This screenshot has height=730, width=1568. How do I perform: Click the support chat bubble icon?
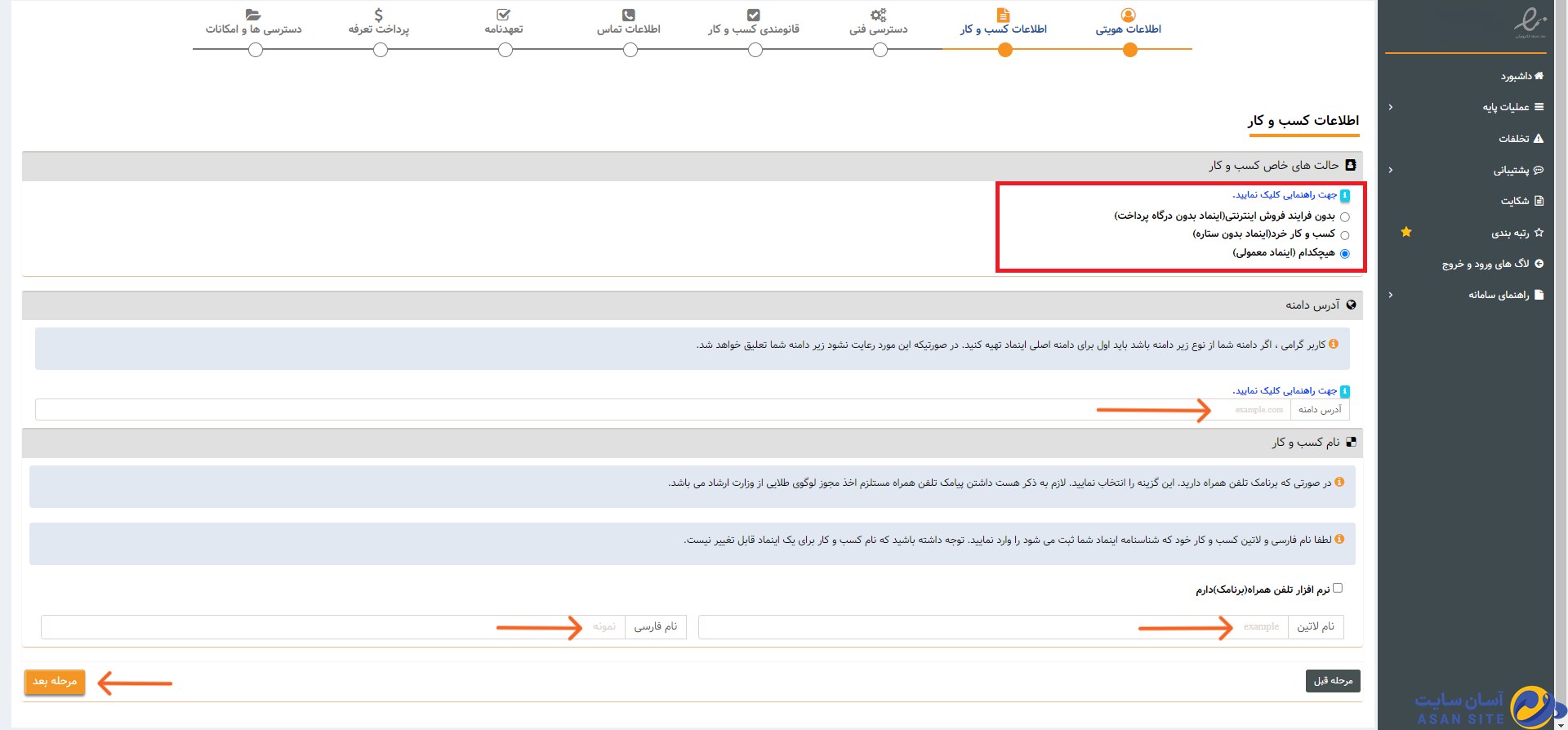pos(1539,170)
